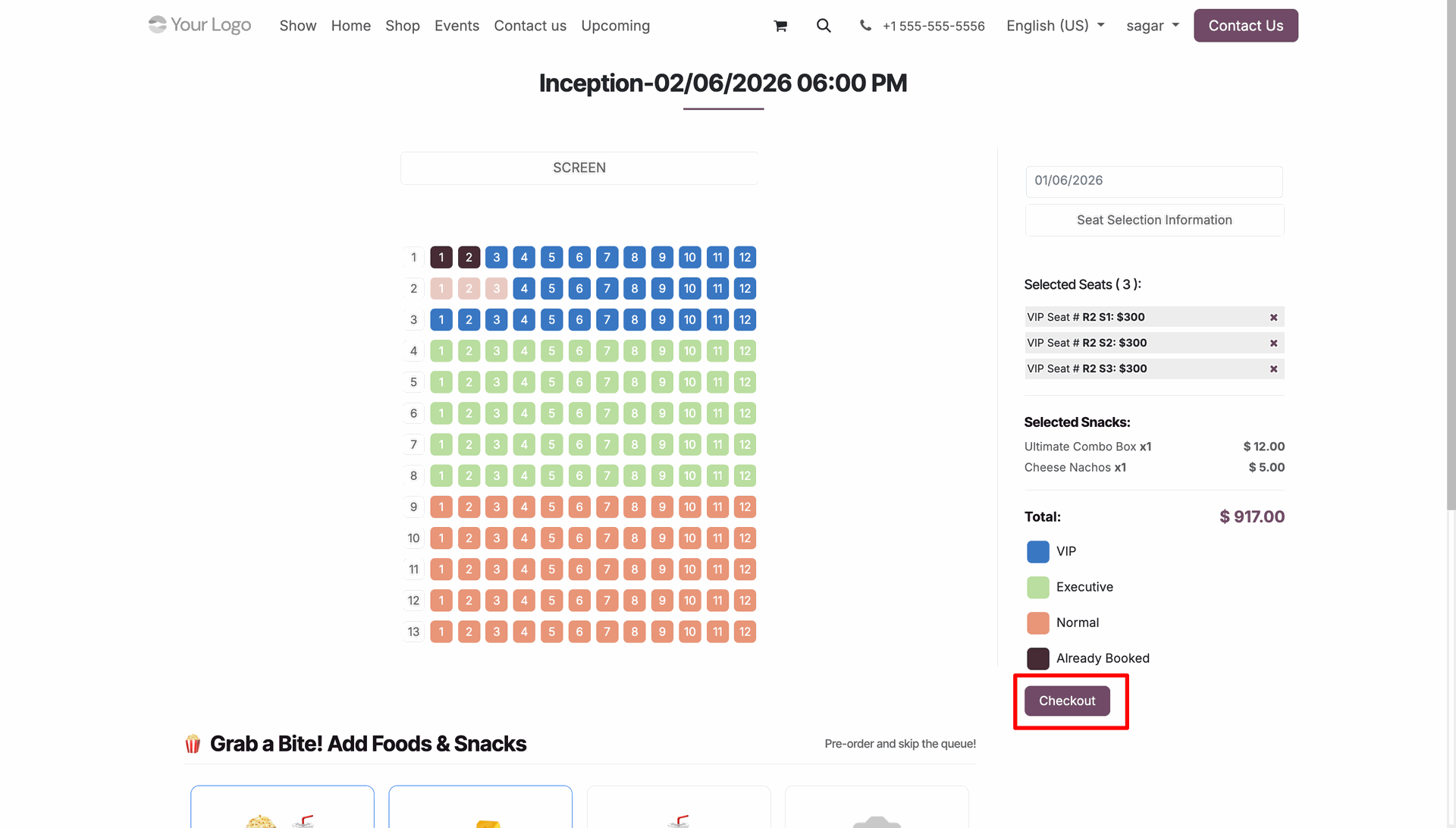
Task: Click the row 7 number label
Action: coord(413,445)
